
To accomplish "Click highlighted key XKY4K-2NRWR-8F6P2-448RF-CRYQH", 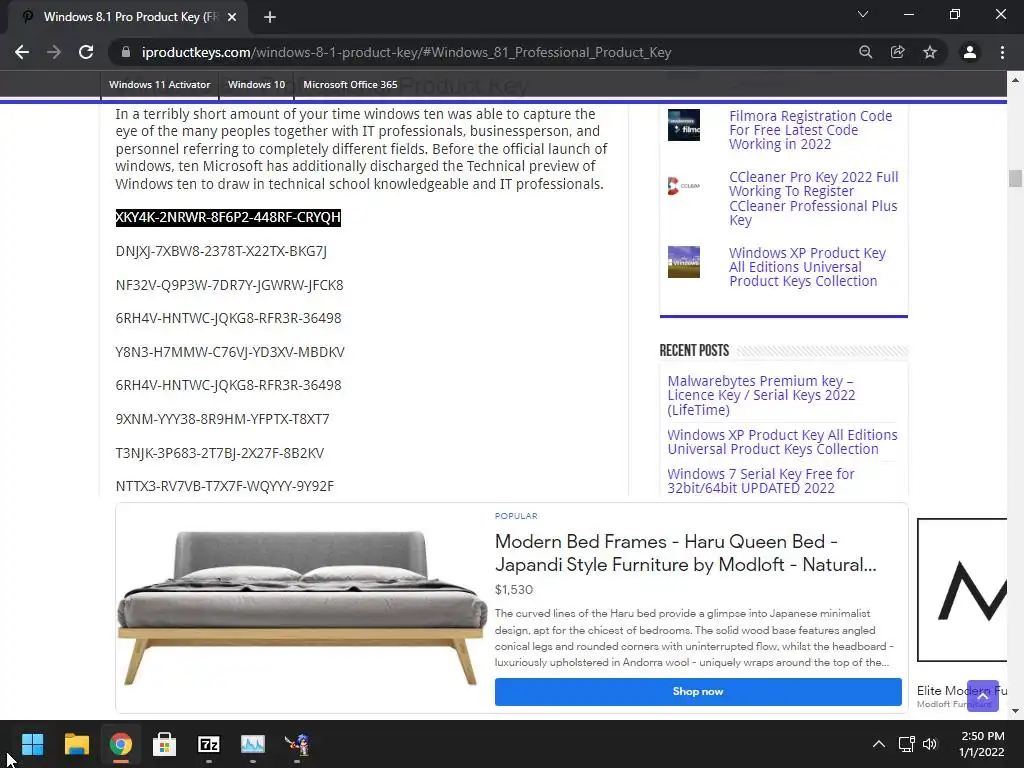I will point(228,217).
